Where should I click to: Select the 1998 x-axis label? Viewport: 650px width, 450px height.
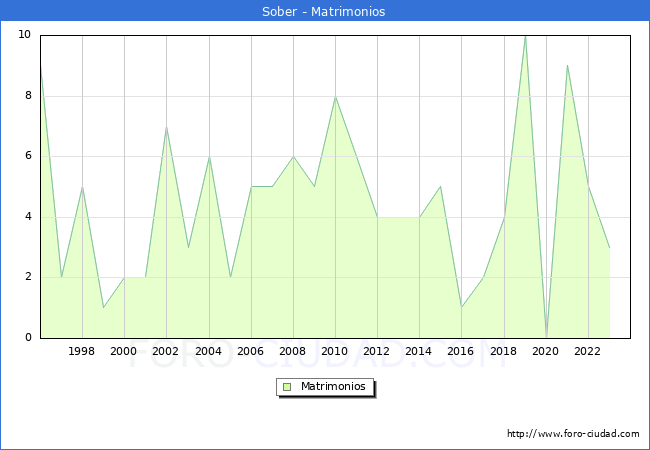[x=81, y=351]
